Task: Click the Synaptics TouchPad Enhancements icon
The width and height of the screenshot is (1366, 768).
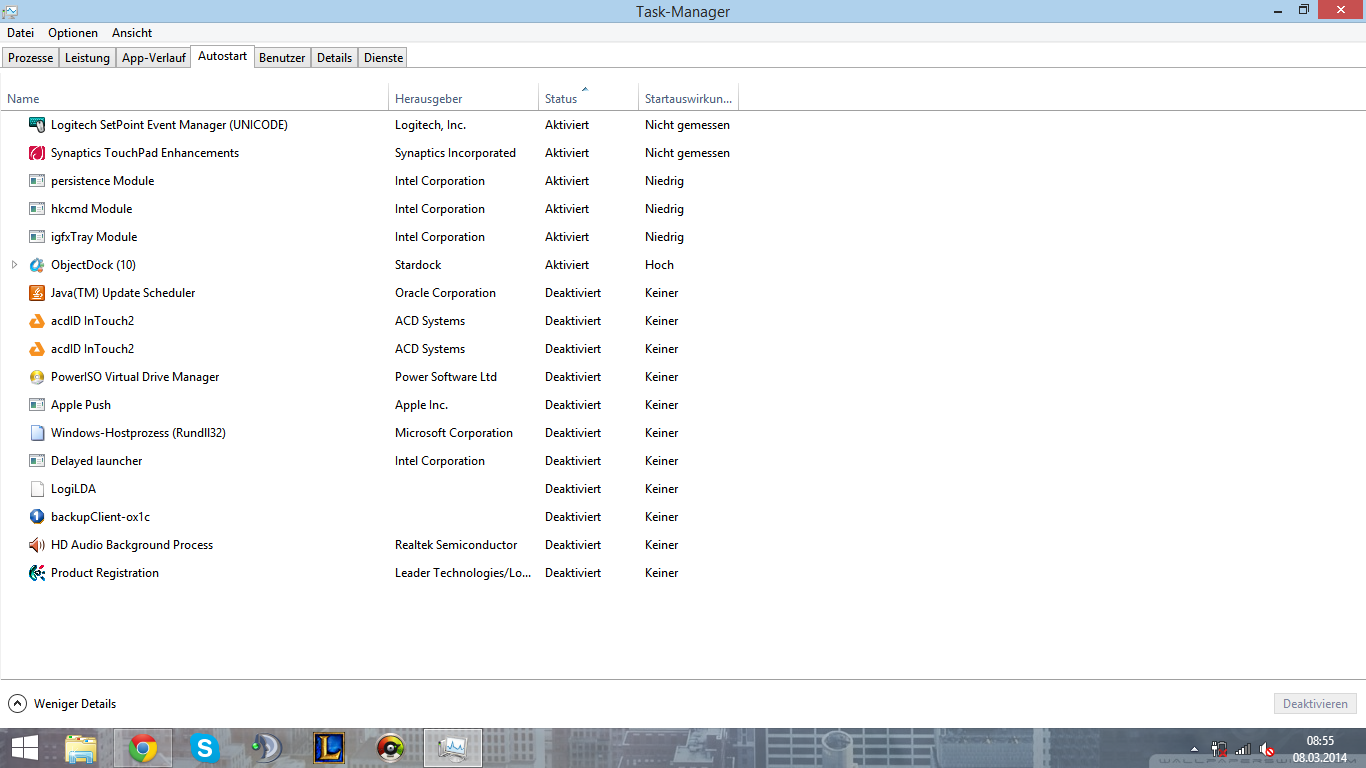Action: click(37, 153)
